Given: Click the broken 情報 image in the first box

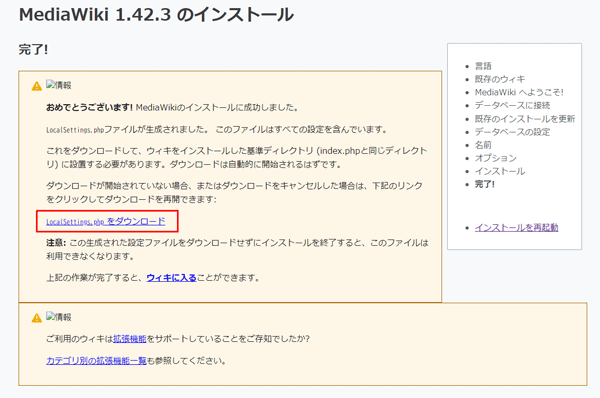Looking at the screenshot, I should (59, 85).
